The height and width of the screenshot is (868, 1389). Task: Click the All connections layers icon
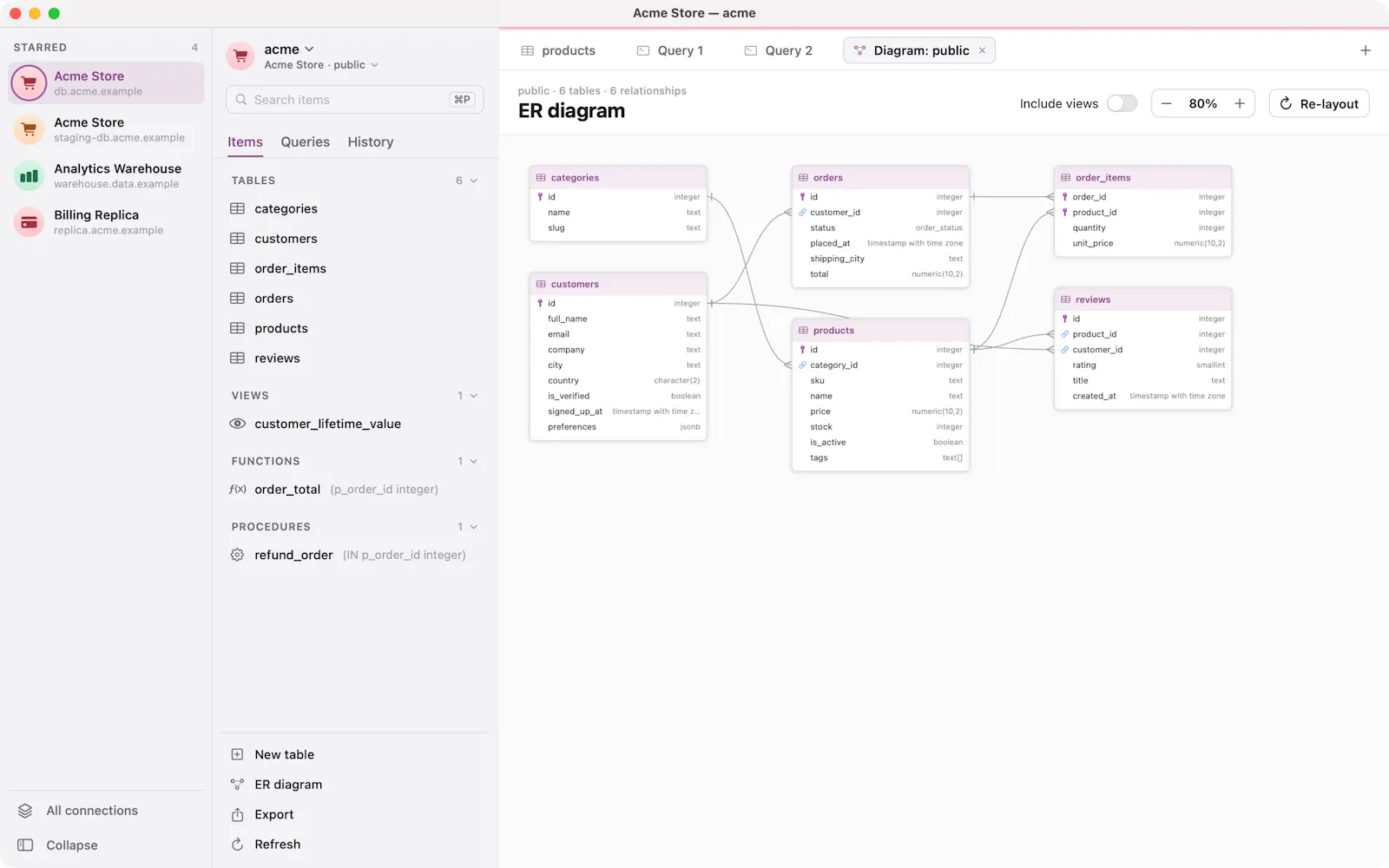point(25,811)
